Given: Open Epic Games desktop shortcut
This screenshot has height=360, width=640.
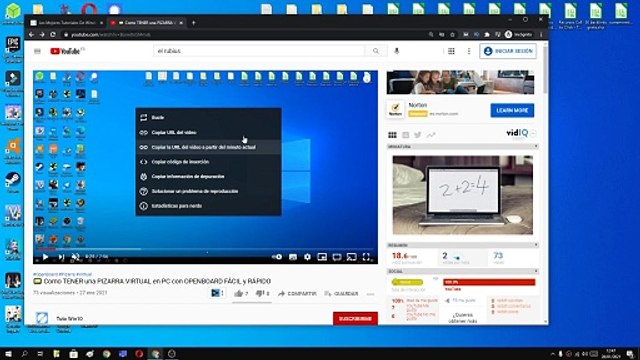Looking at the screenshot, I should coord(13,48).
